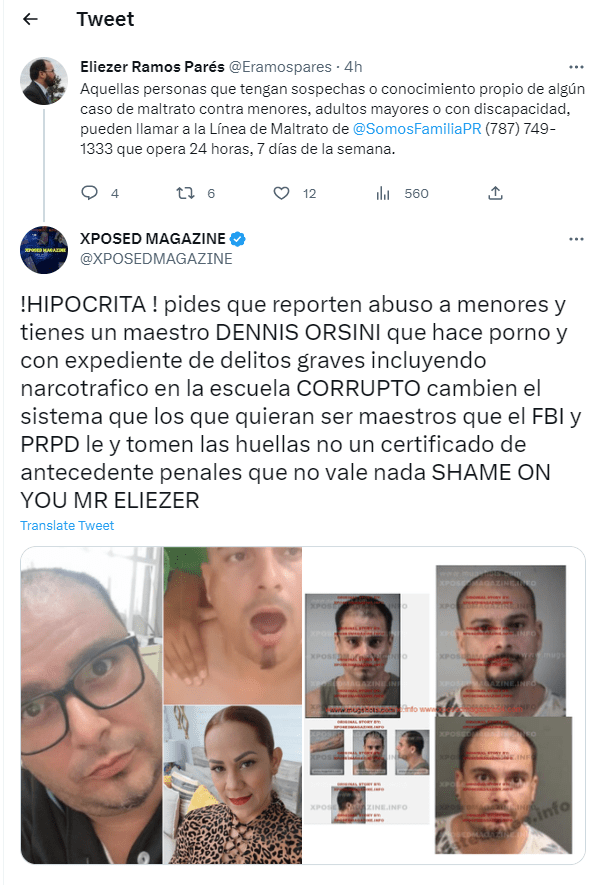The width and height of the screenshot is (596, 885).
Task: Like the tweet with 12 likes
Action: point(282,194)
